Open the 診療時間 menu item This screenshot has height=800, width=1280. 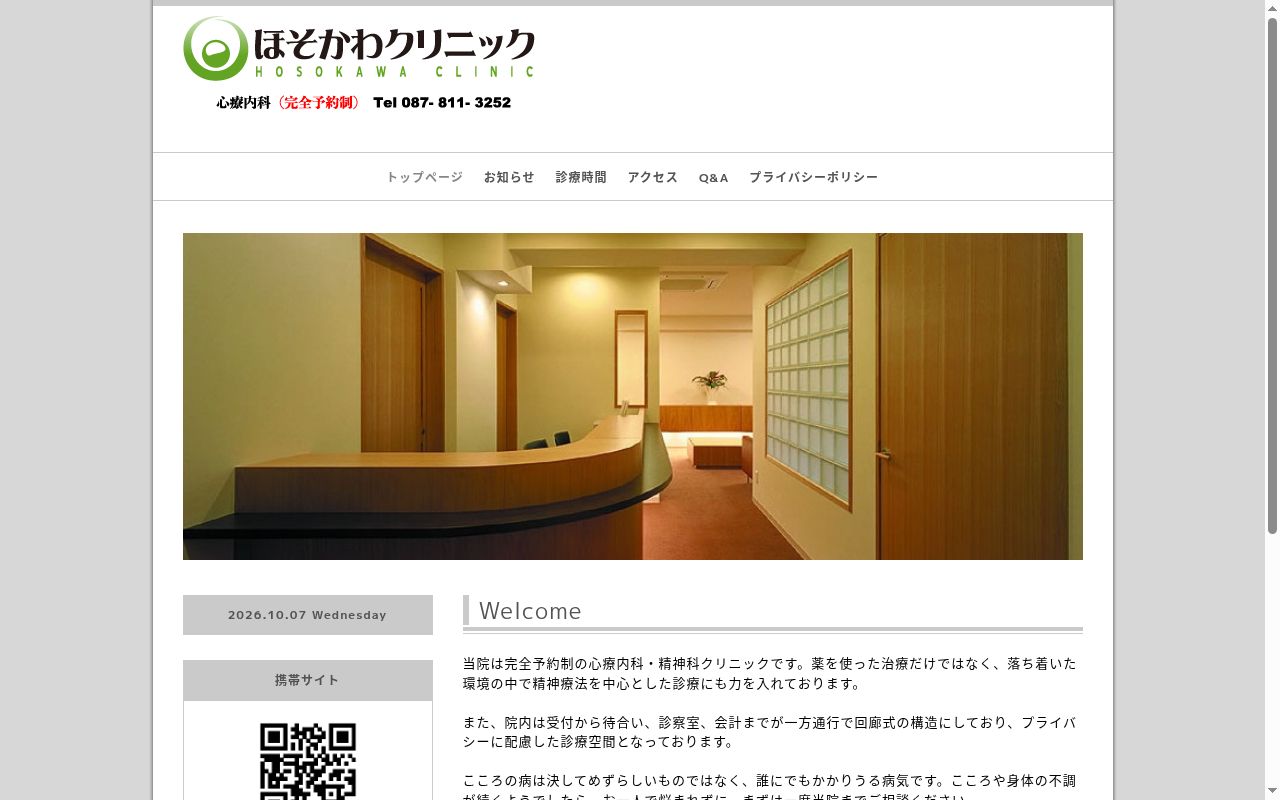click(581, 177)
